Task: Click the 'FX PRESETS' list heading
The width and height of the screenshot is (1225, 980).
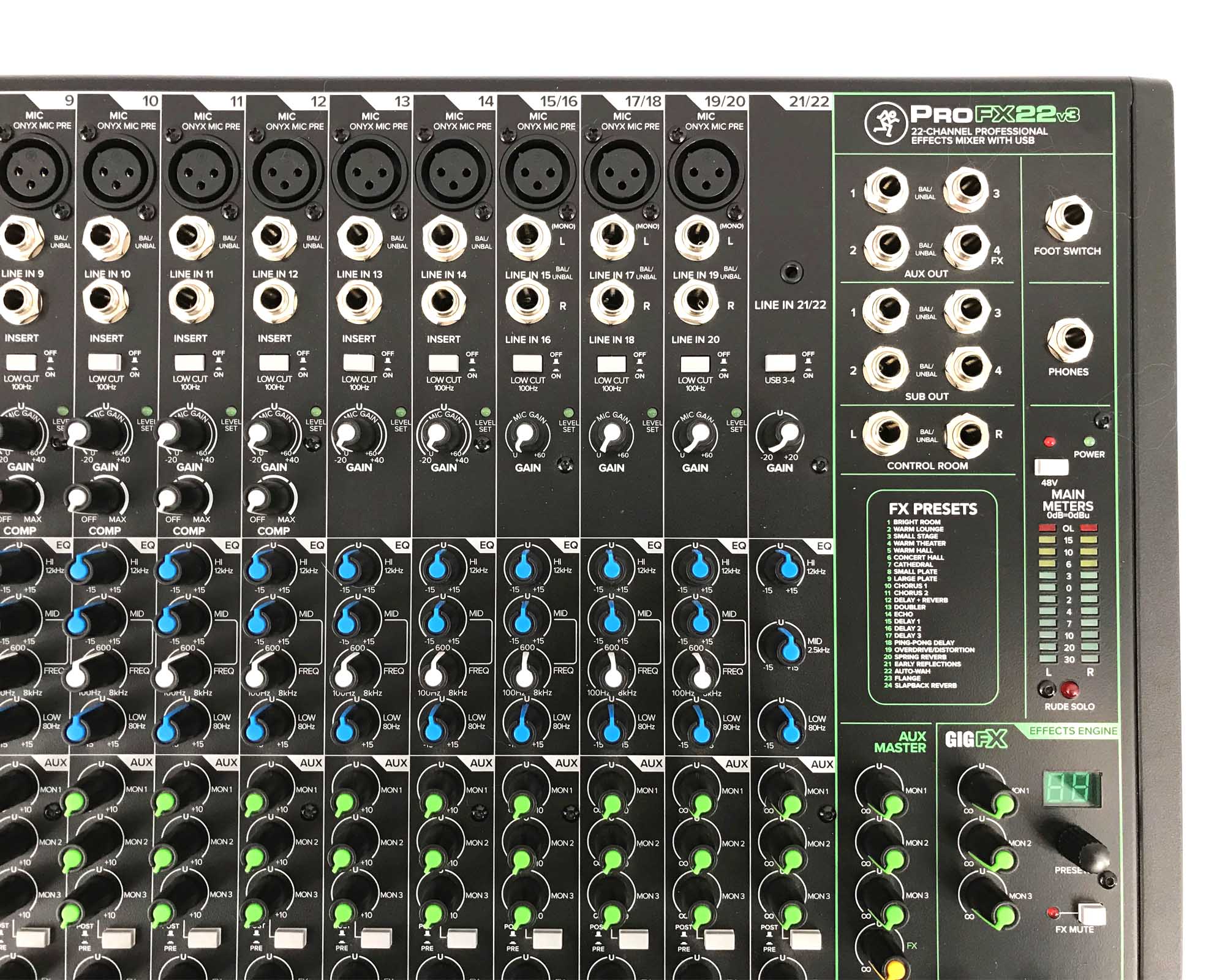Action: tap(933, 509)
